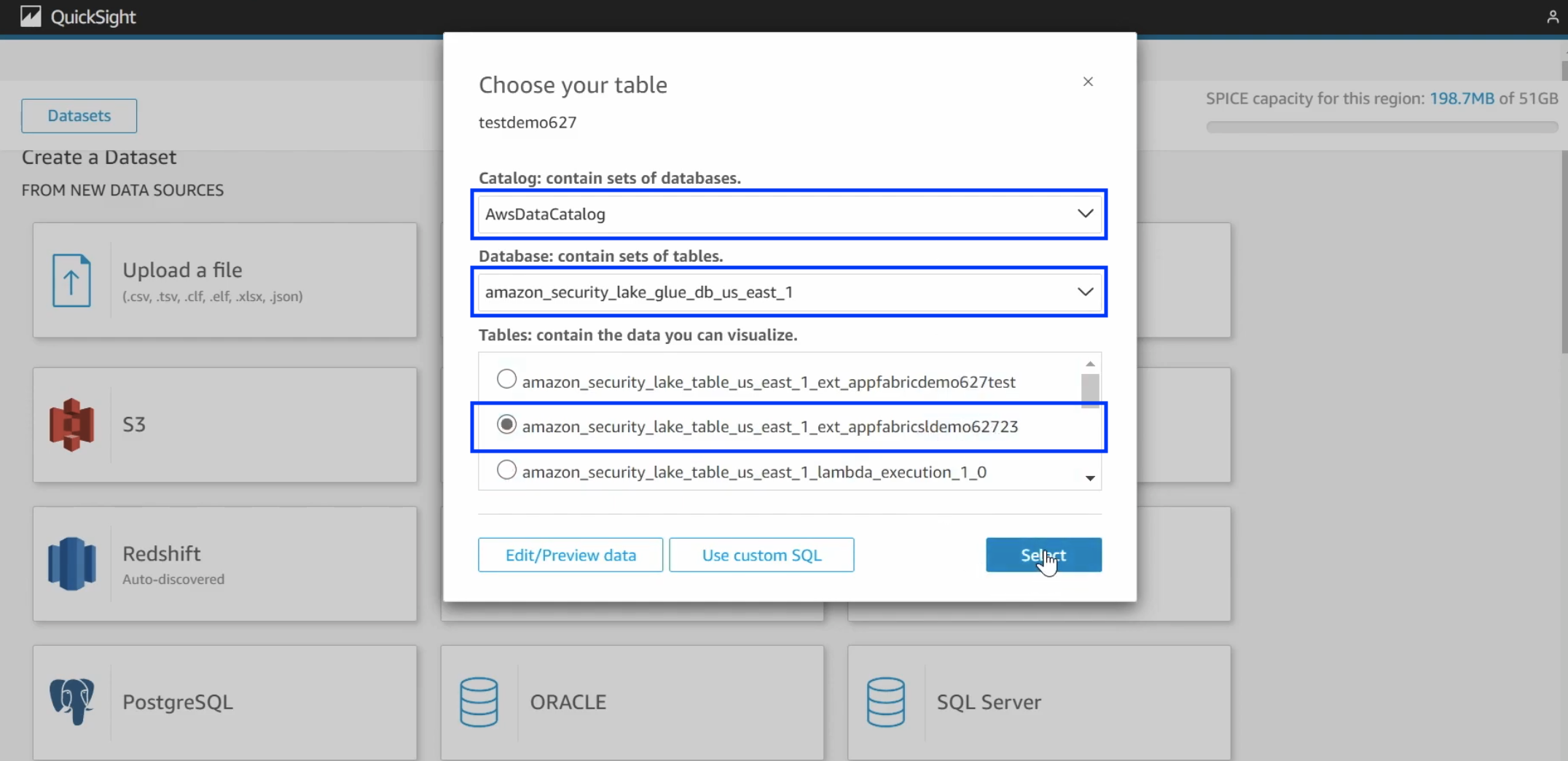Collapse the table list via down arrow

coord(1089,479)
